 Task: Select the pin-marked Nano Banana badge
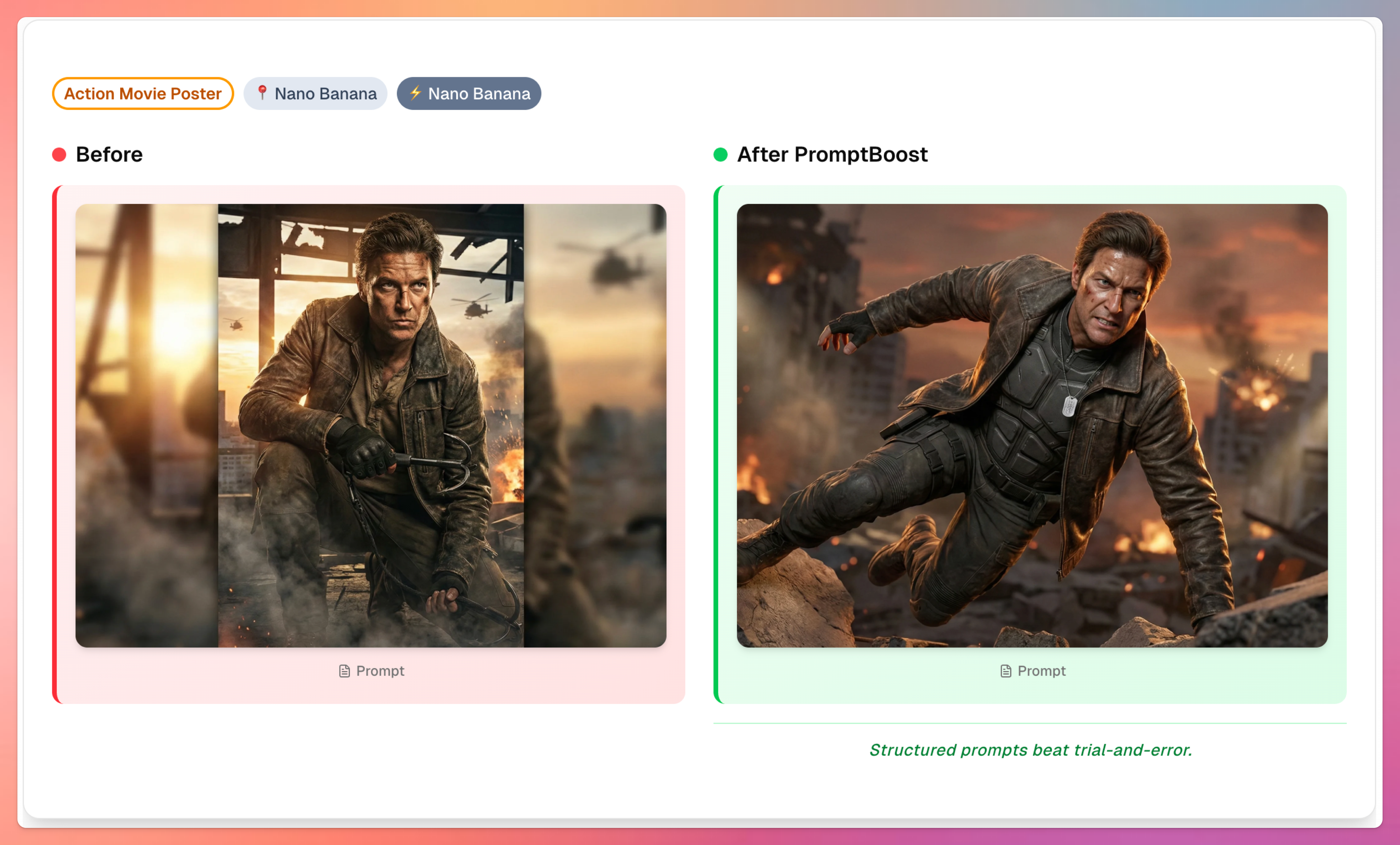click(x=316, y=93)
